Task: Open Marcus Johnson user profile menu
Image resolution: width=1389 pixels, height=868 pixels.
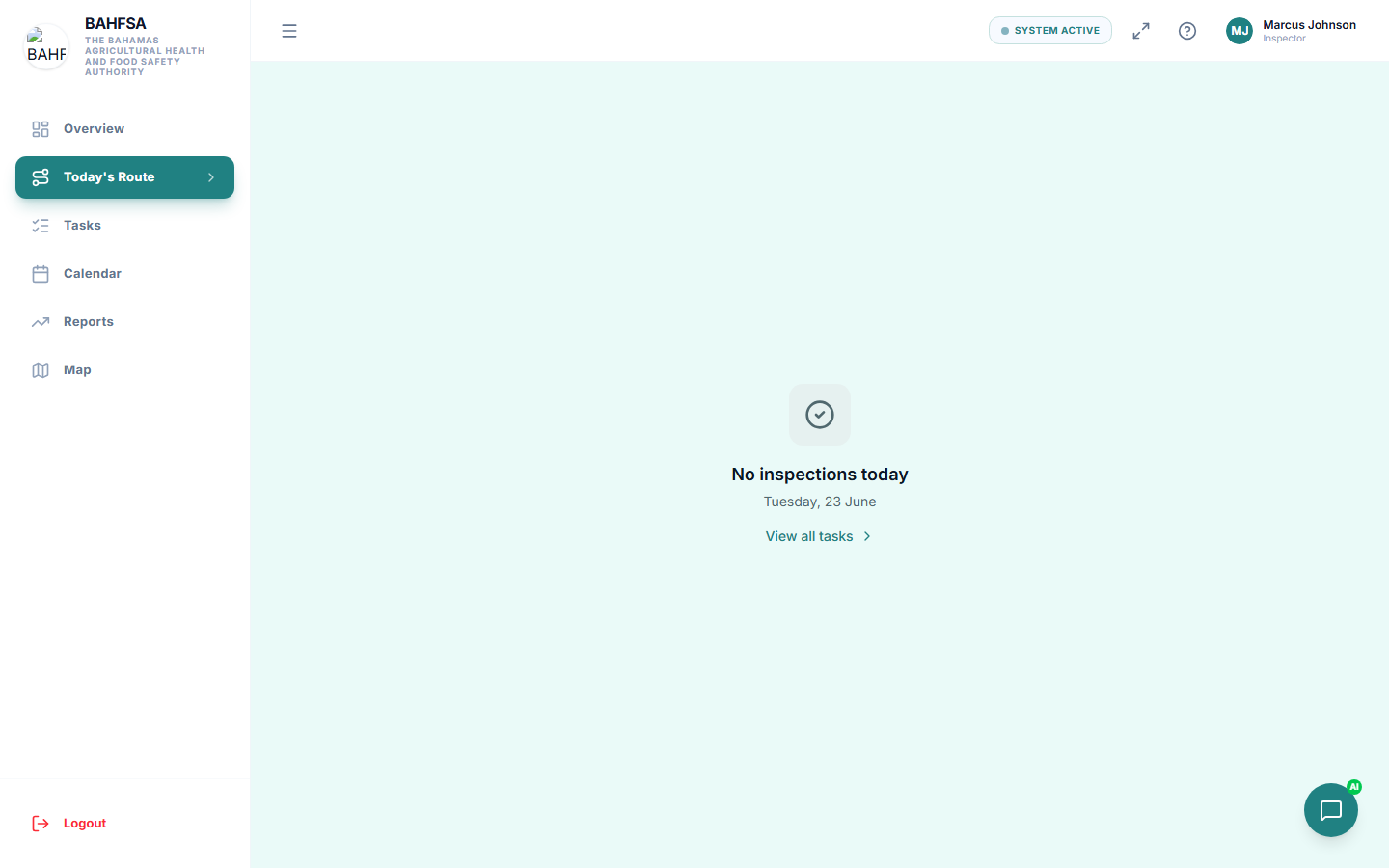Action: 1292,31
